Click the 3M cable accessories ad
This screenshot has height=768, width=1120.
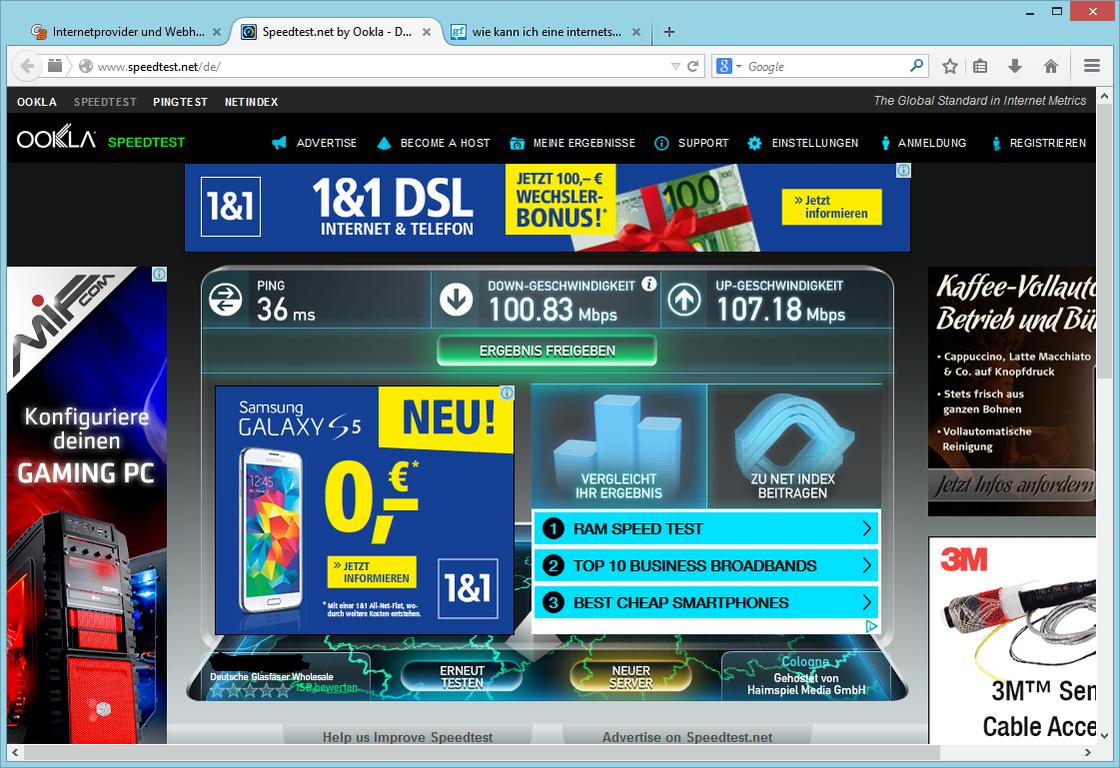[x=1012, y=640]
